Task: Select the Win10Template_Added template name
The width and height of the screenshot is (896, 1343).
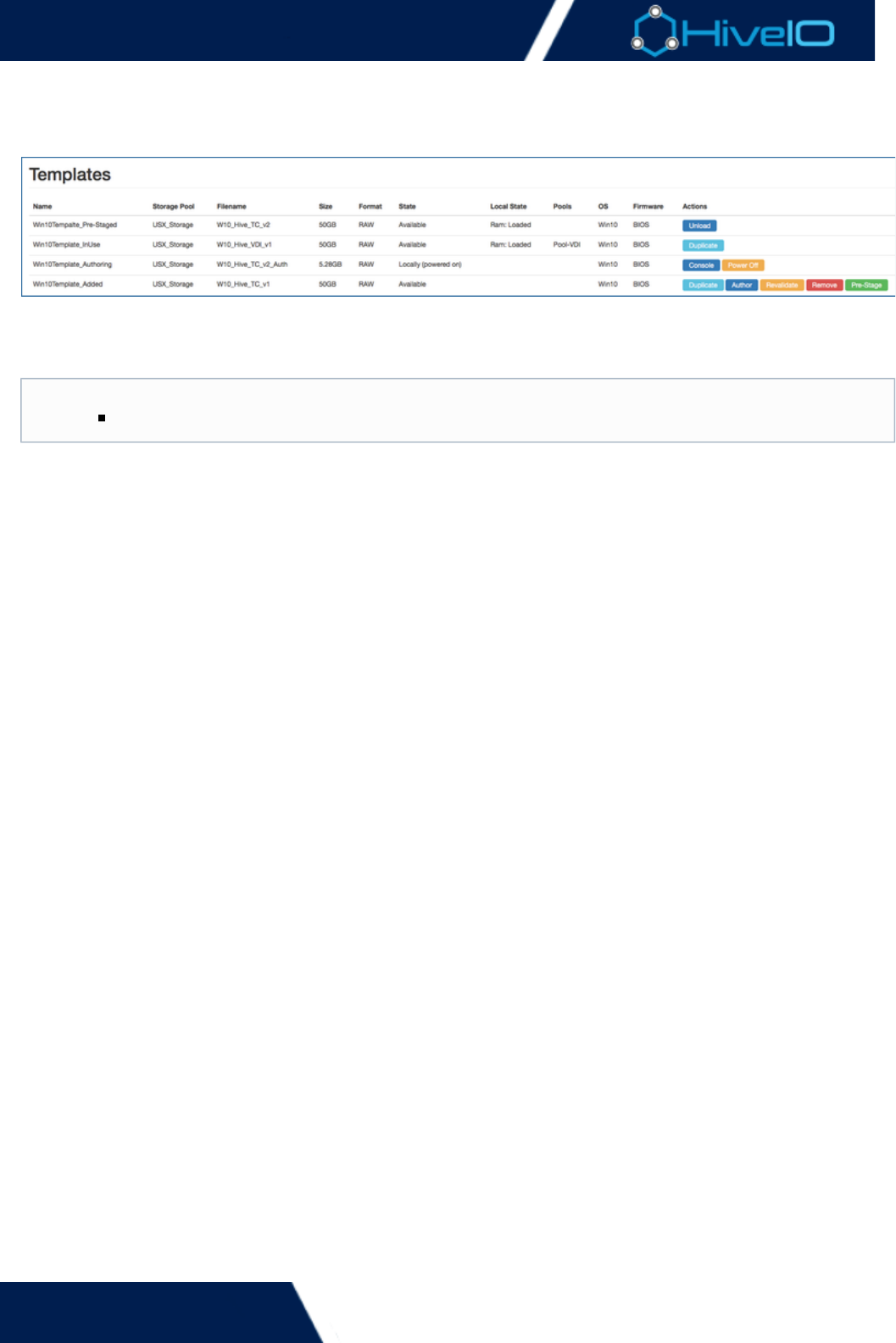Action: pos(68,284)
